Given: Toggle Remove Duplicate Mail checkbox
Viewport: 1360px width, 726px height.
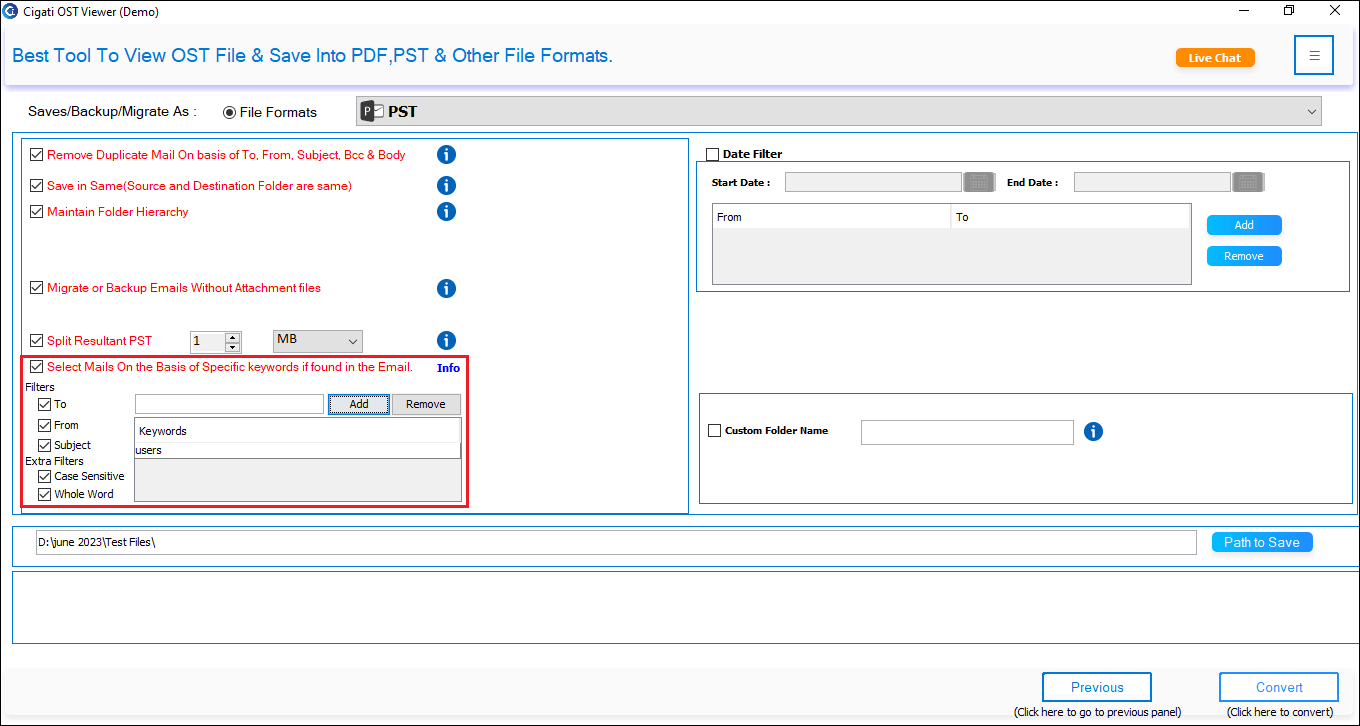Looking at the screenshot, I should (37, 155).
